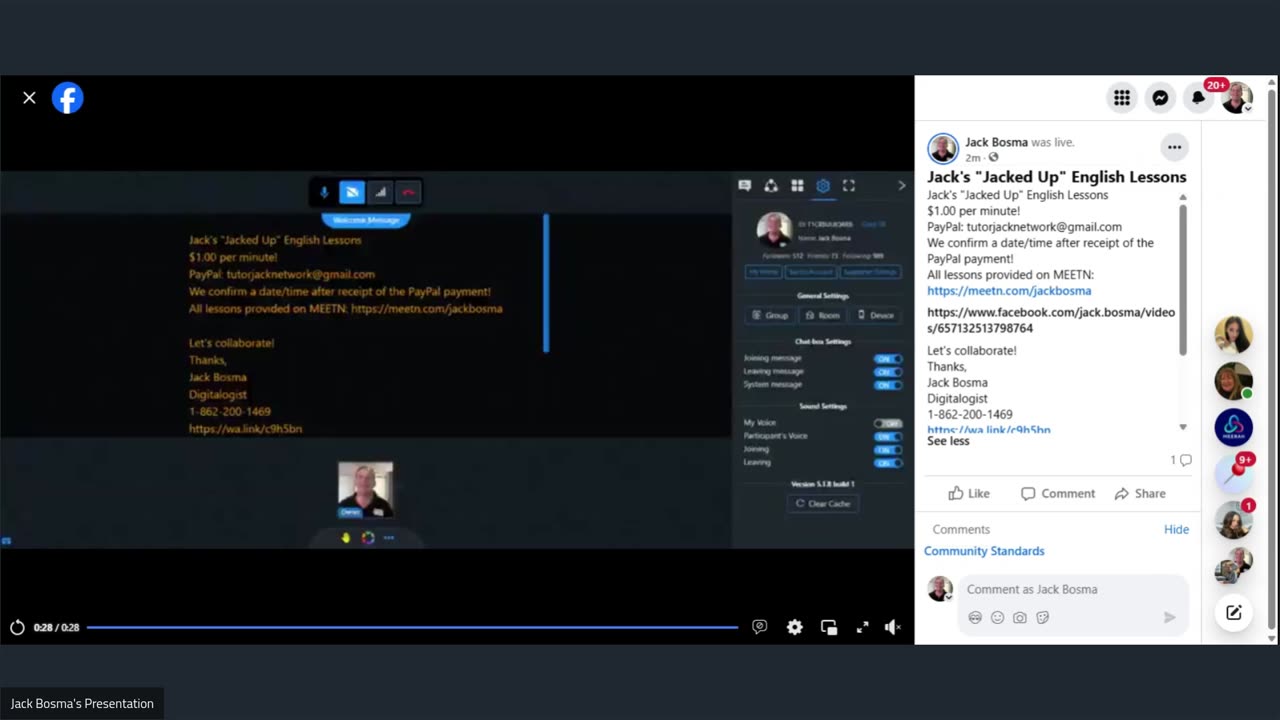Toggle the Participant's Voice switch
The height and width of the screenshot is (720, 1280).
[x=887, y=437]
